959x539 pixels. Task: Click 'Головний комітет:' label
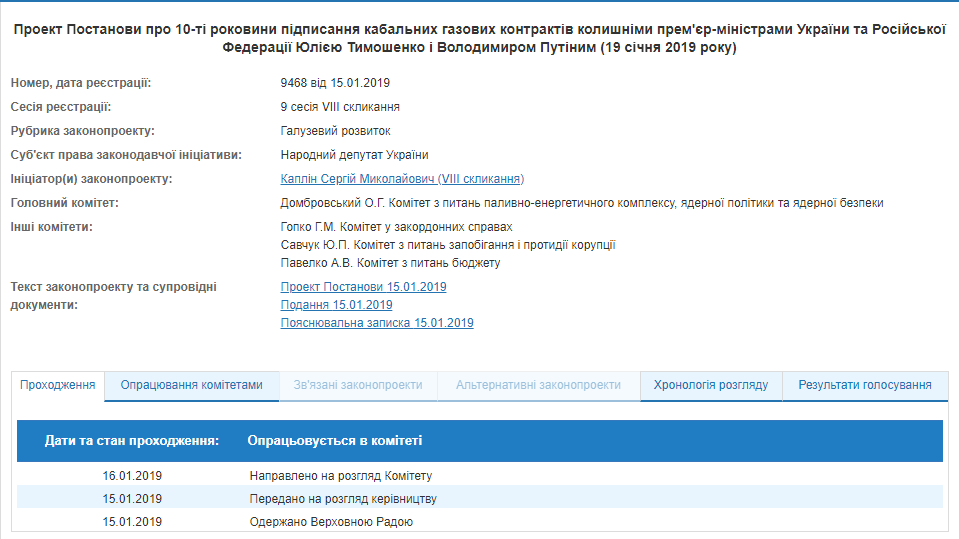tap(64, 203)
